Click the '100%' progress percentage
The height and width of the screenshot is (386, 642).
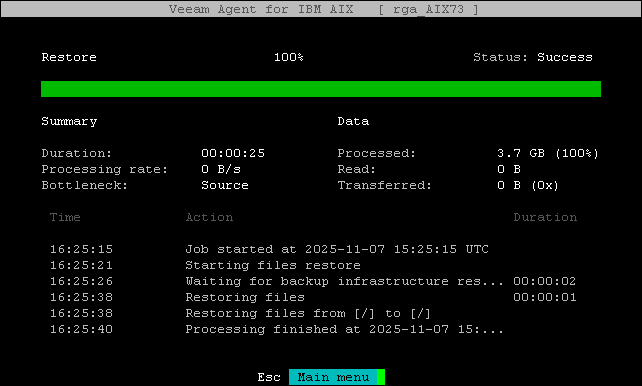(x=289, y=57)
